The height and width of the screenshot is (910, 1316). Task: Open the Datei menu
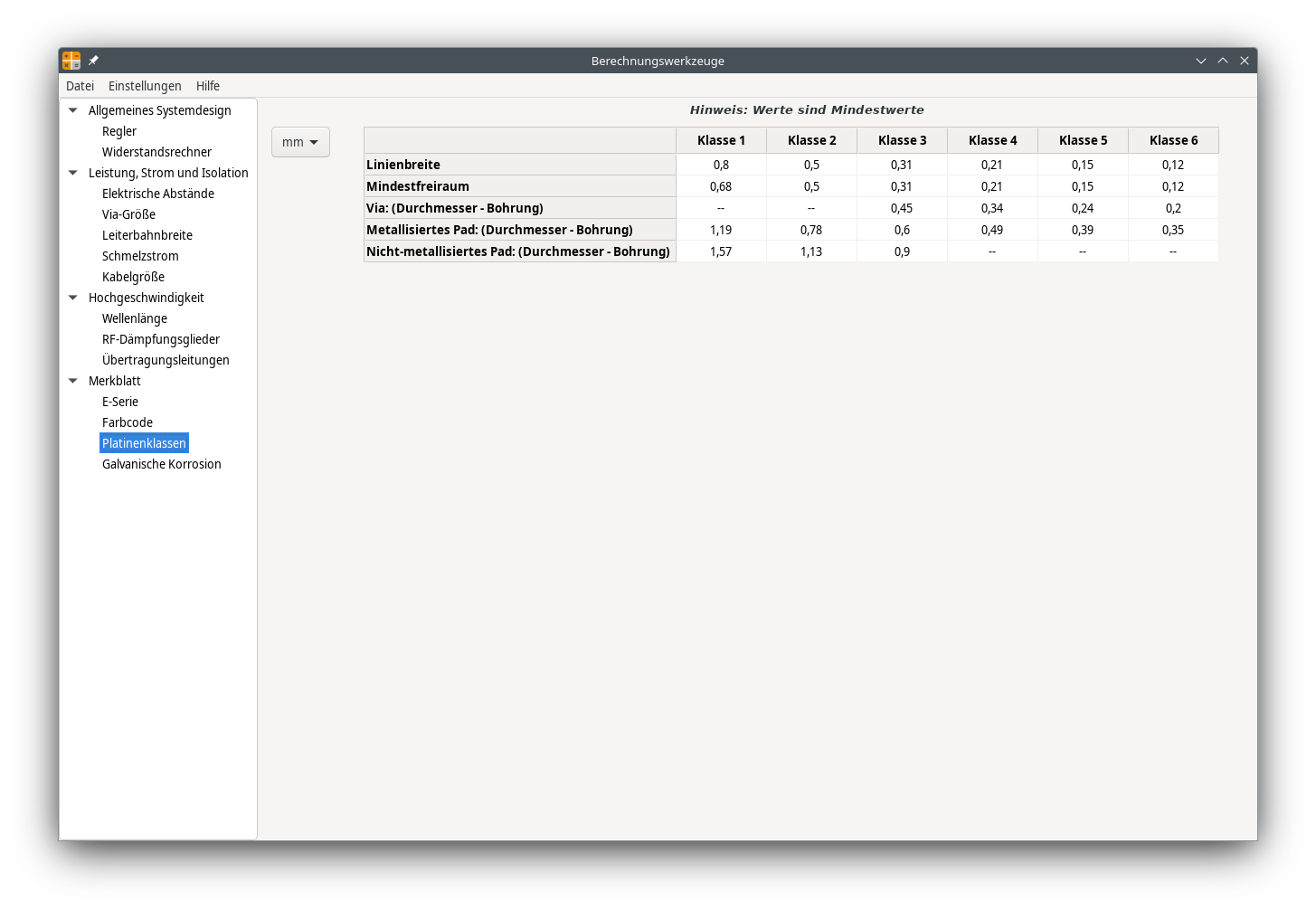pos(80,86)
